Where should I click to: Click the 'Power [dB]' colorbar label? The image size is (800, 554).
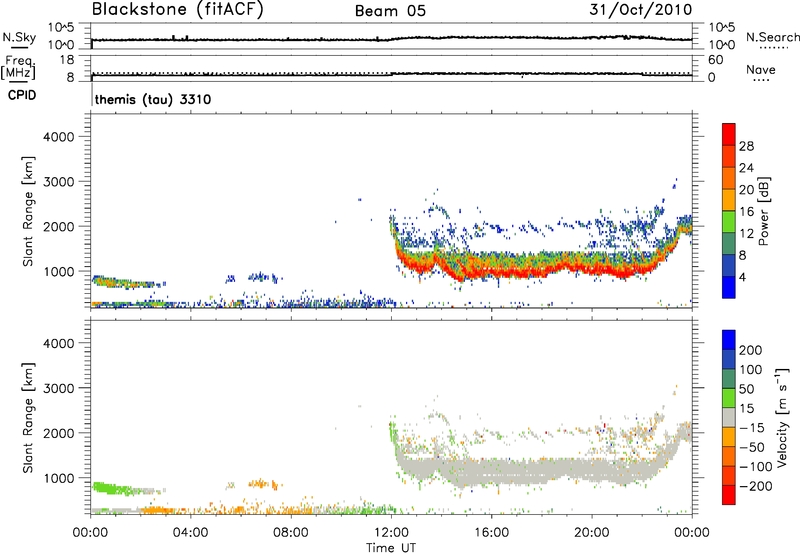pos(764,211)
